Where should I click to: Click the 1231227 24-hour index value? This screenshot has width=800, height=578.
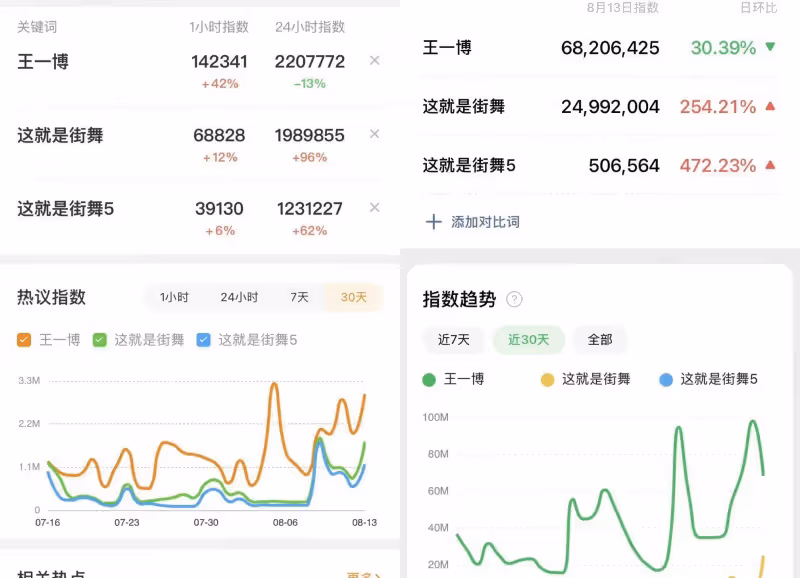pyautogui.click(x=310, y=209)
